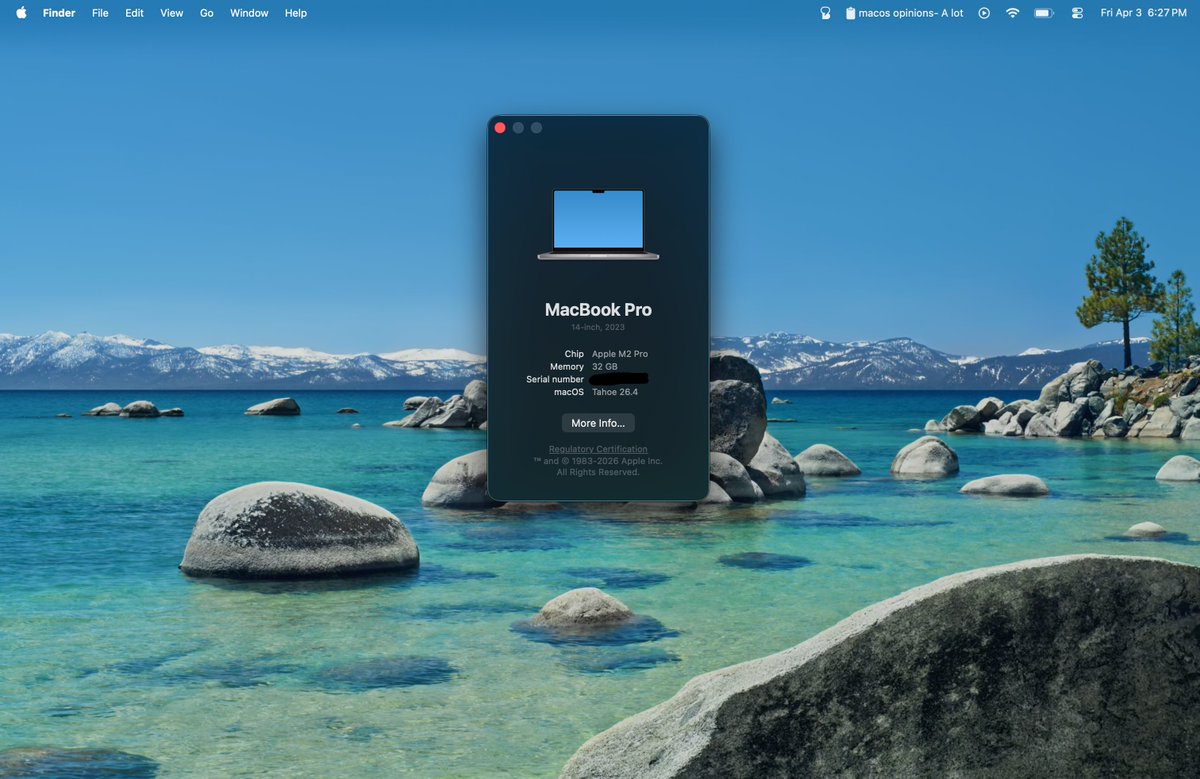
Task: Open the Help menu
Action: (x=296, y=13)
